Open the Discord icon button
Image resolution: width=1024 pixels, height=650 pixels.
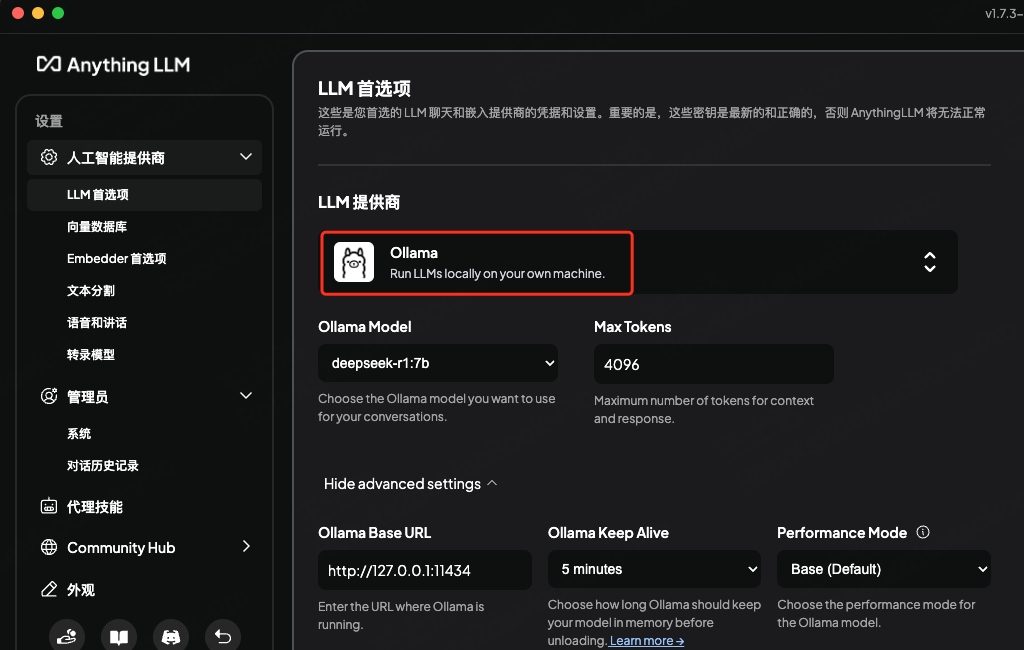click(x=170, y=636)
